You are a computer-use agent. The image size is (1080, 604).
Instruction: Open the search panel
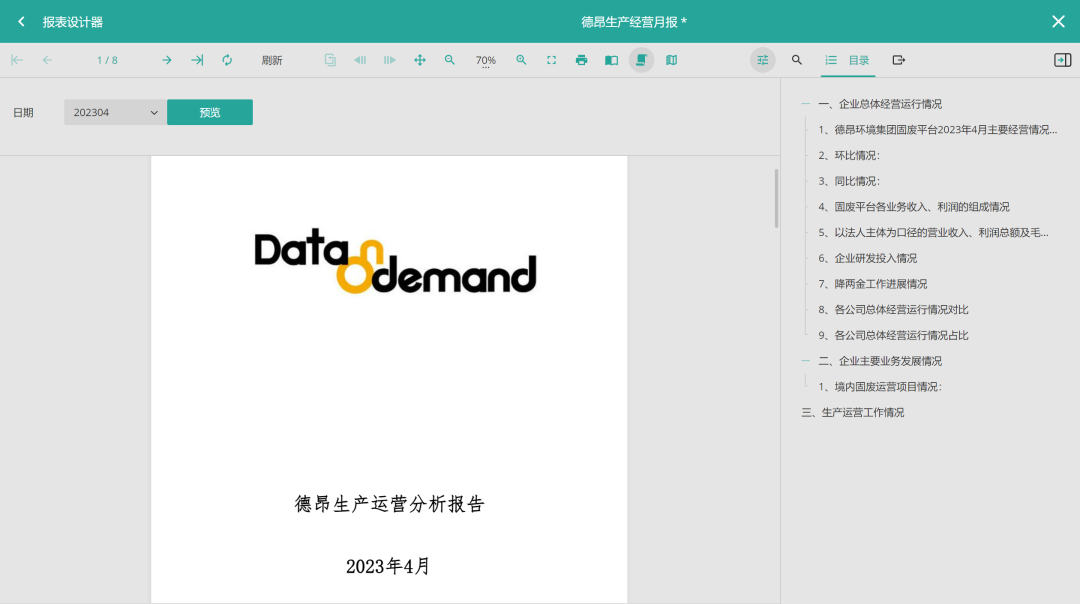(x=797, y=61)
